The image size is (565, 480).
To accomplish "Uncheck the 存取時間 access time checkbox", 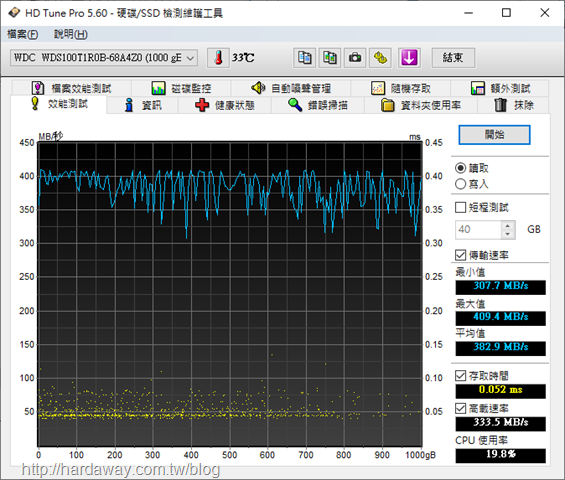I will [x=460, y=376].
